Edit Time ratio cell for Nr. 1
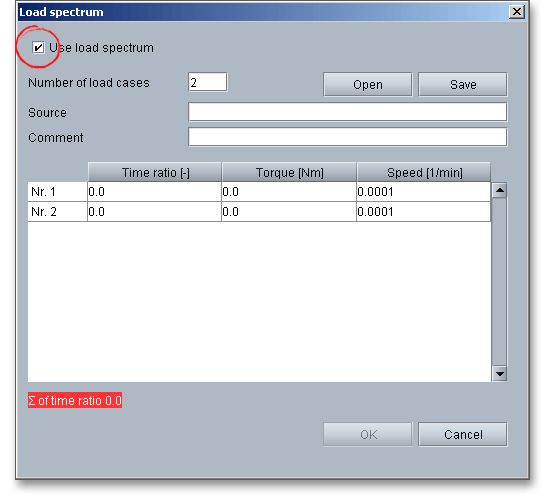 (x=154, y=192)
